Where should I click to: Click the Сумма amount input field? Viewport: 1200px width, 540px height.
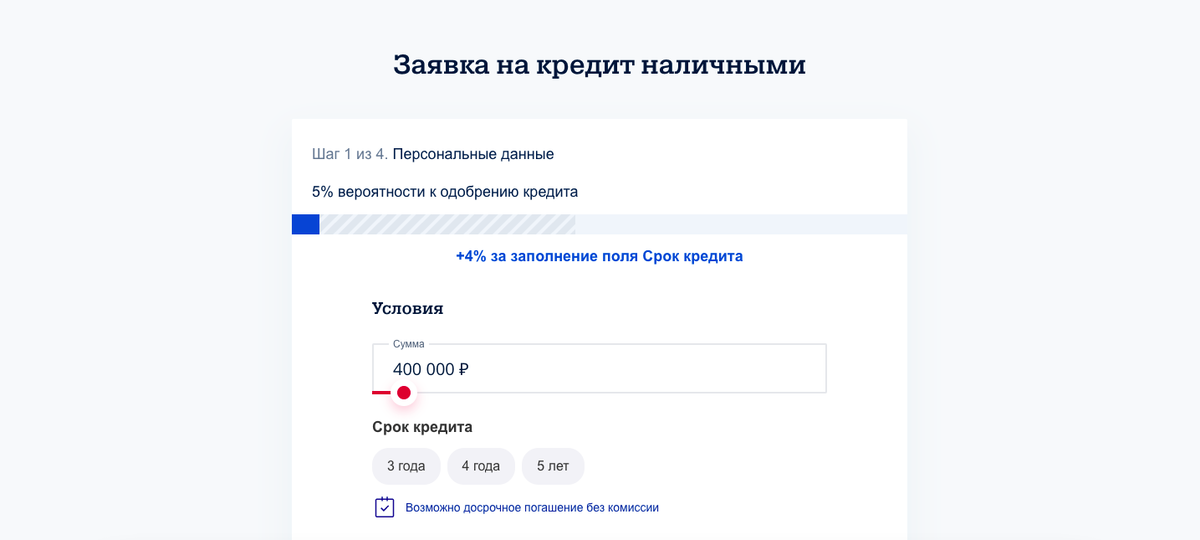[599, 368]
